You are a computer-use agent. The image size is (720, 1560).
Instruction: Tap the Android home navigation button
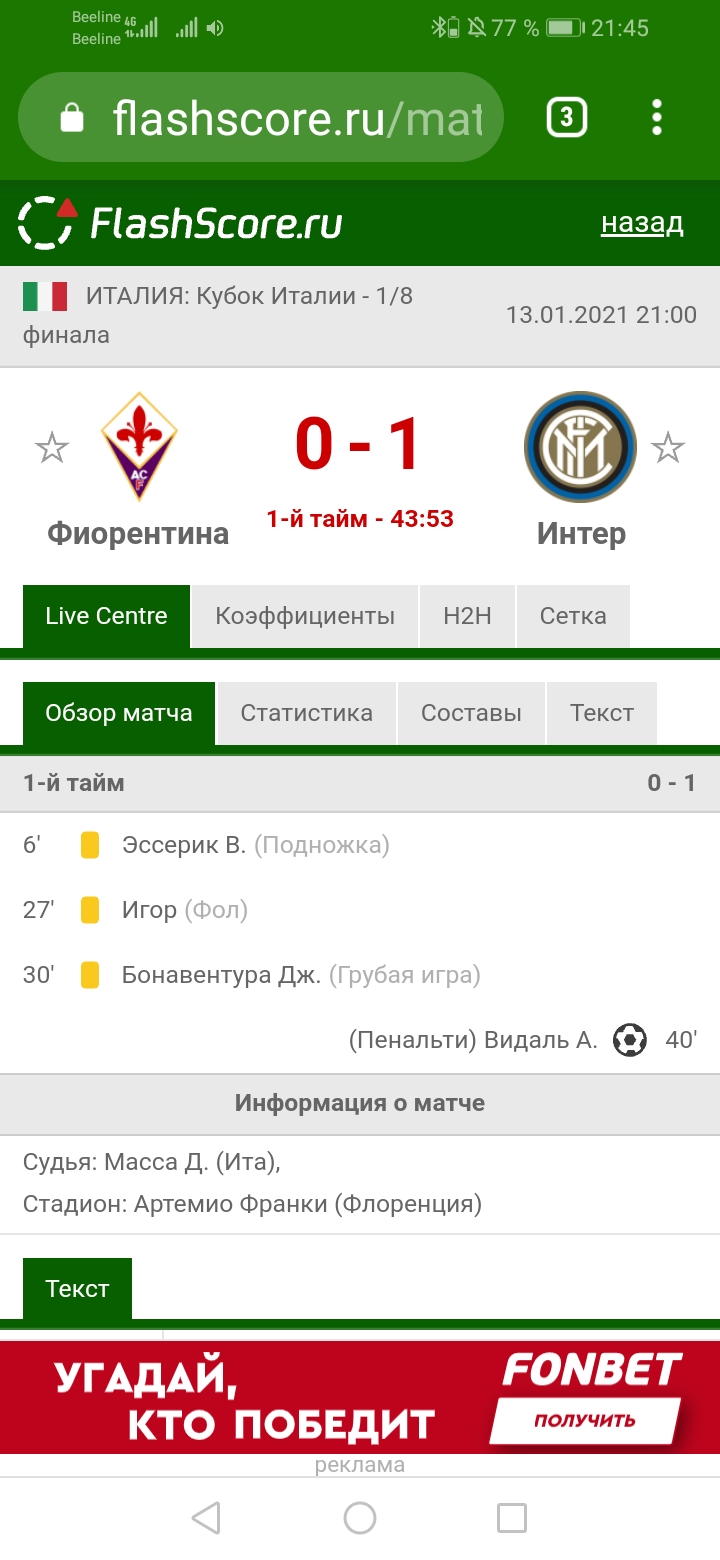[360, 1518]
